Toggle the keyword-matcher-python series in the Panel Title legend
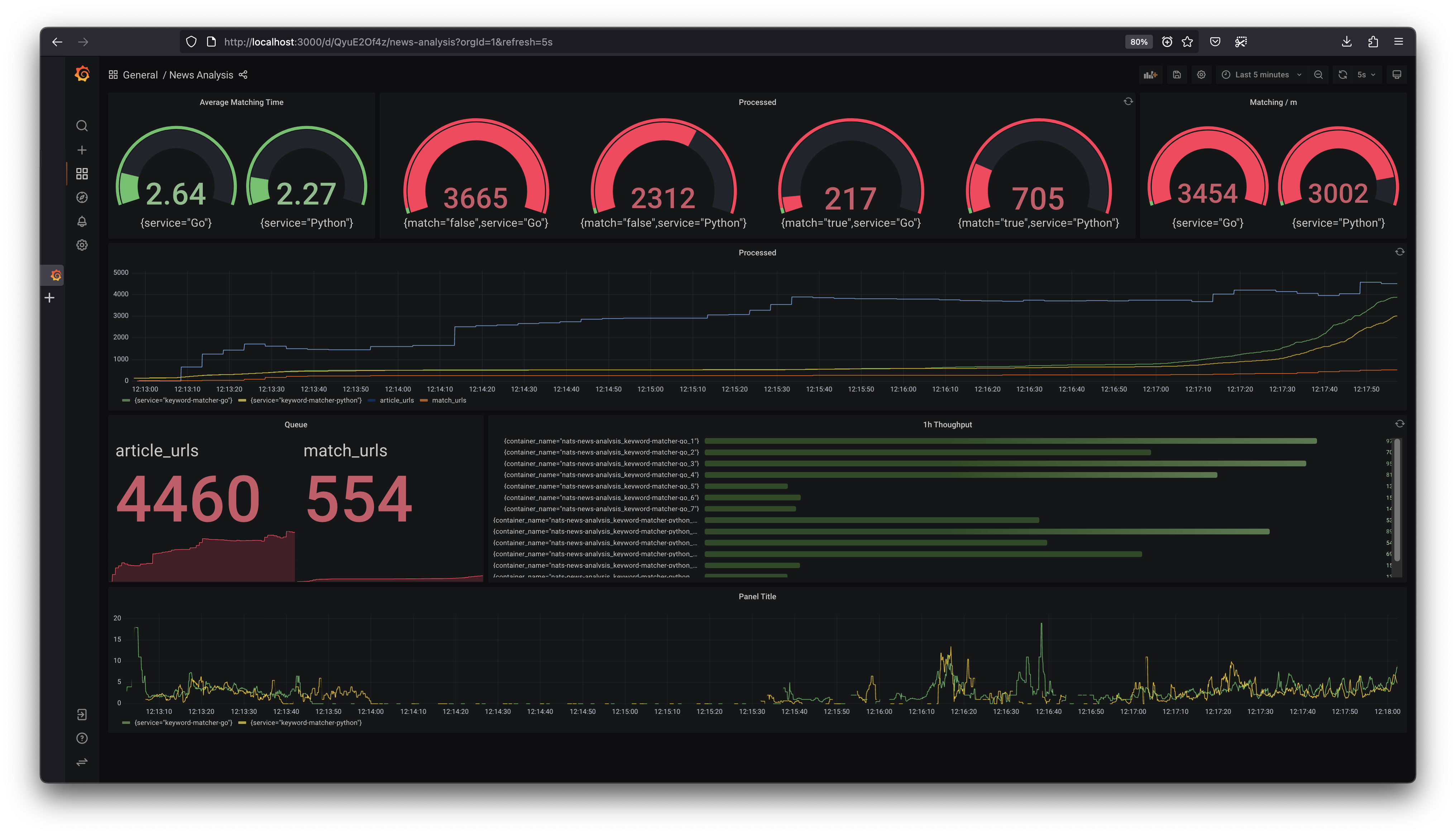This screenshot has height=836, width=1456. [x=306, y=722]
